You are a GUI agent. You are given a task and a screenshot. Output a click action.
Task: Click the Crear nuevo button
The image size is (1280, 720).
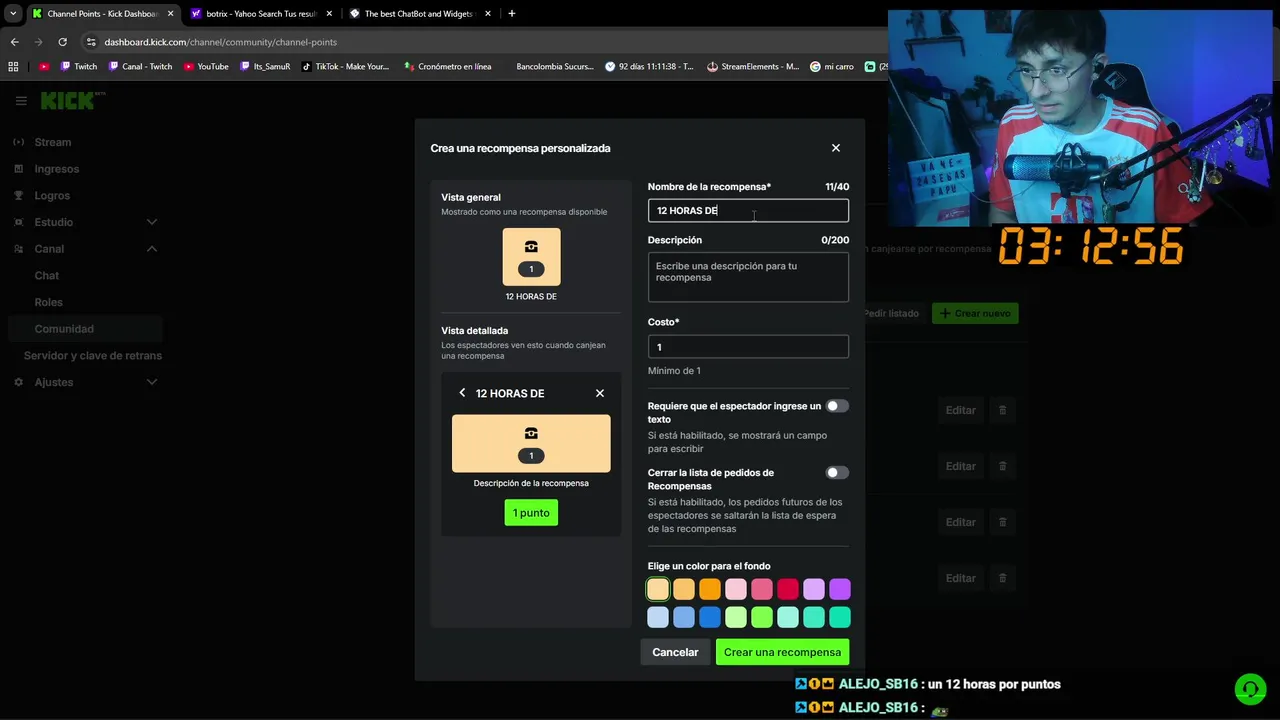[x=975, y=313]
